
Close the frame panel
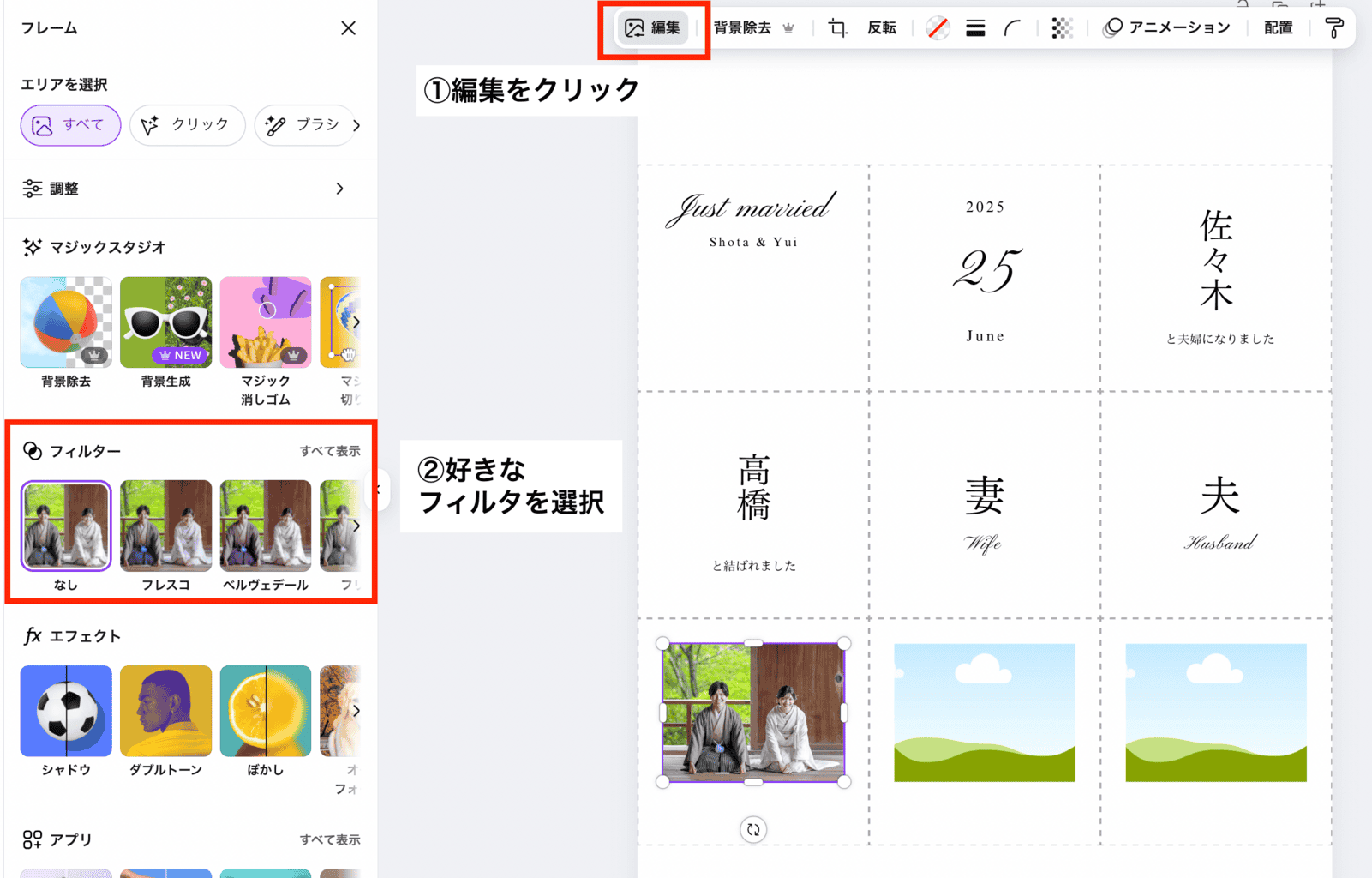click(348, 28)
